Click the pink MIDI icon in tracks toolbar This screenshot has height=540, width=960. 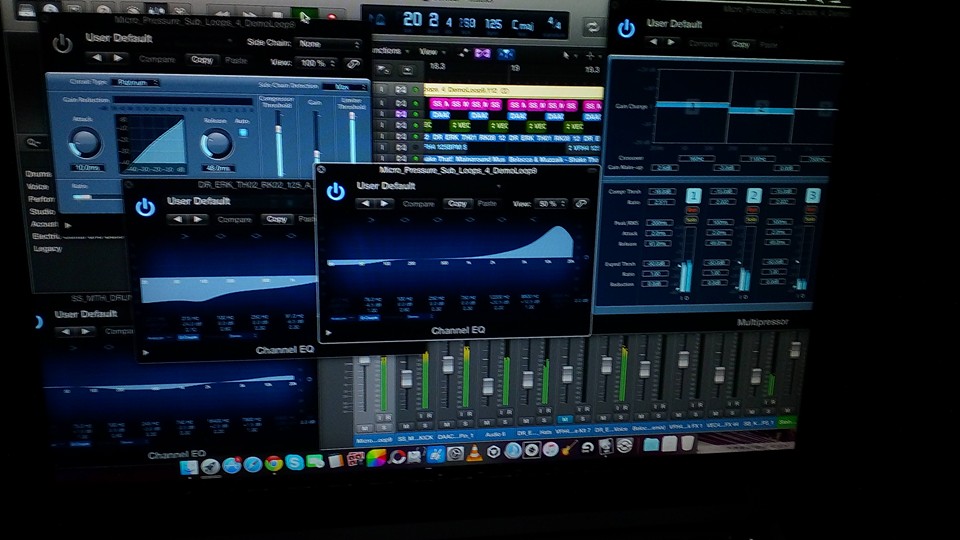tap(482, 53)
